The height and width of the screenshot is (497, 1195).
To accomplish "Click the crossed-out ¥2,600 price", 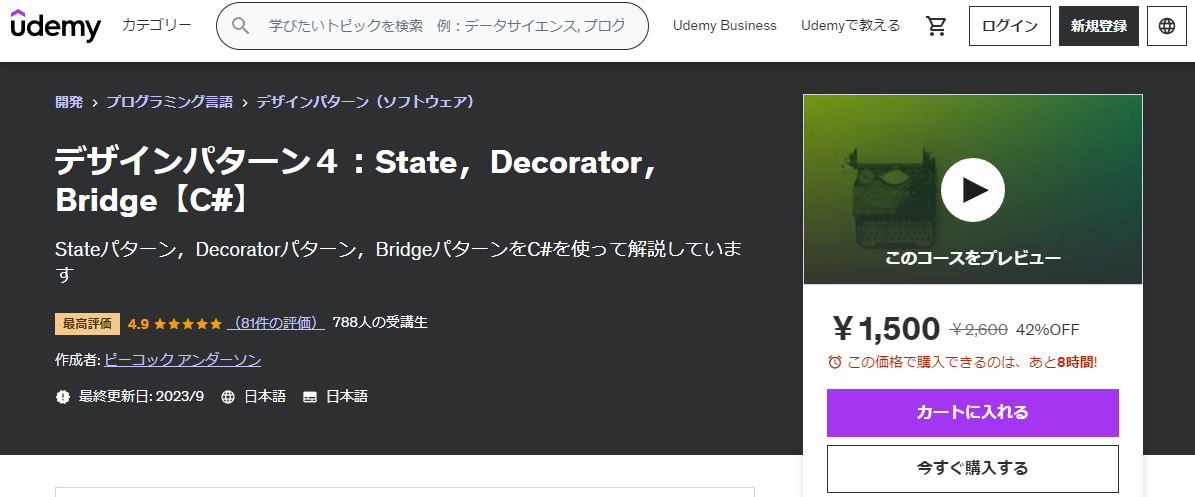I will pos(979,329).
